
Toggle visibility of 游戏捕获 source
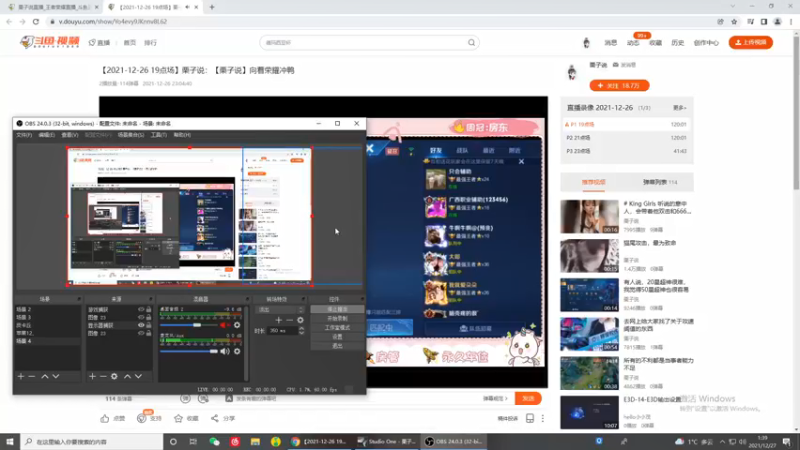(x=141, y=310)
